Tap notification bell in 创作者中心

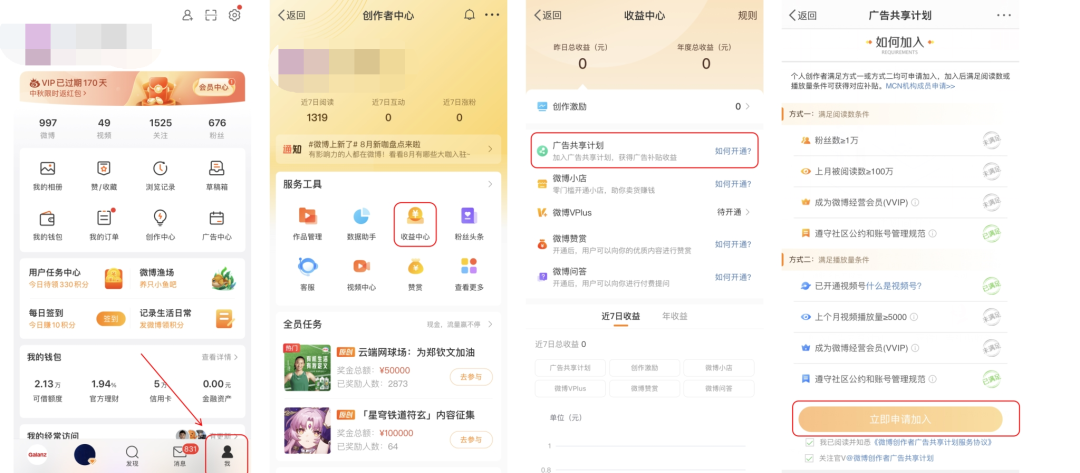point(470,15)
